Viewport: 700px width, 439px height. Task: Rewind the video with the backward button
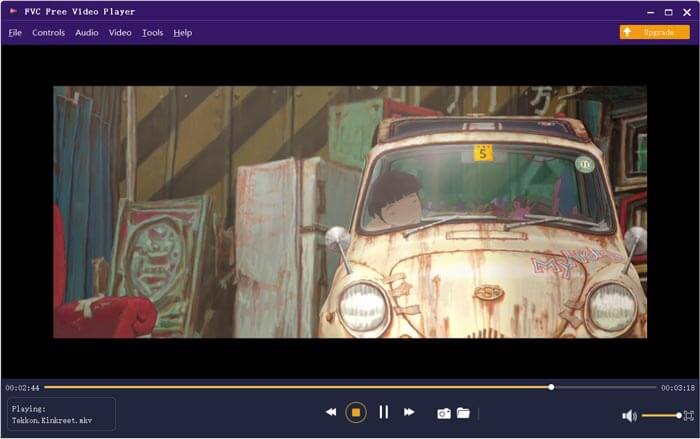[331, 412]
